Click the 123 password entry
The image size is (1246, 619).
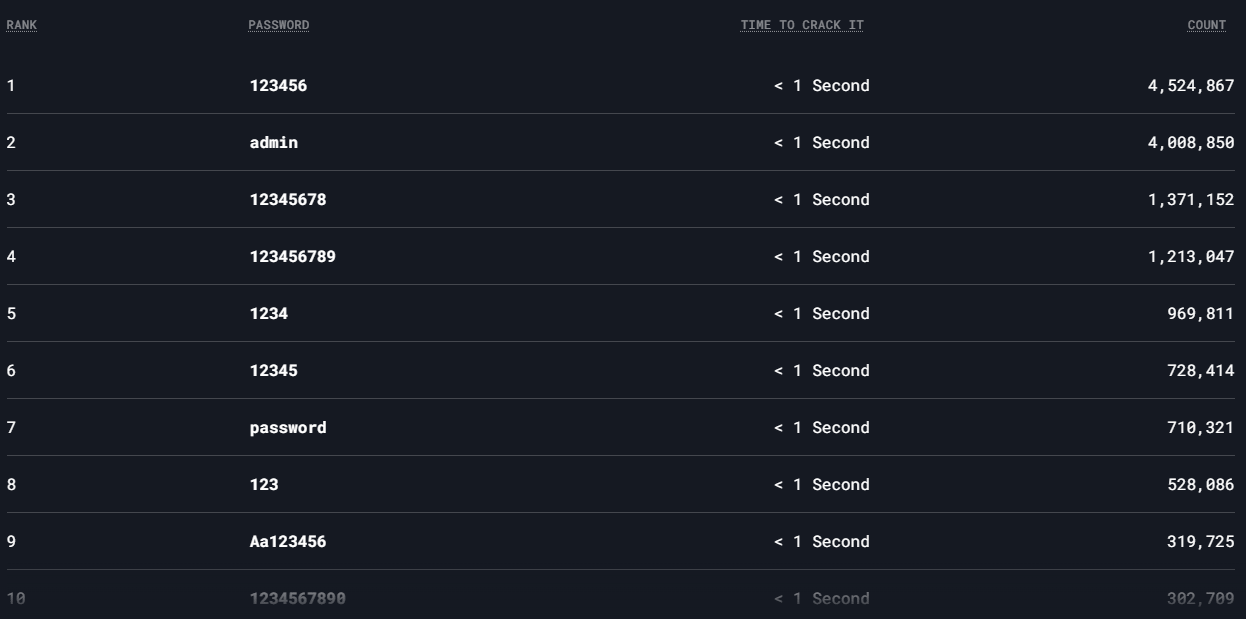click(x=264, y=485)
